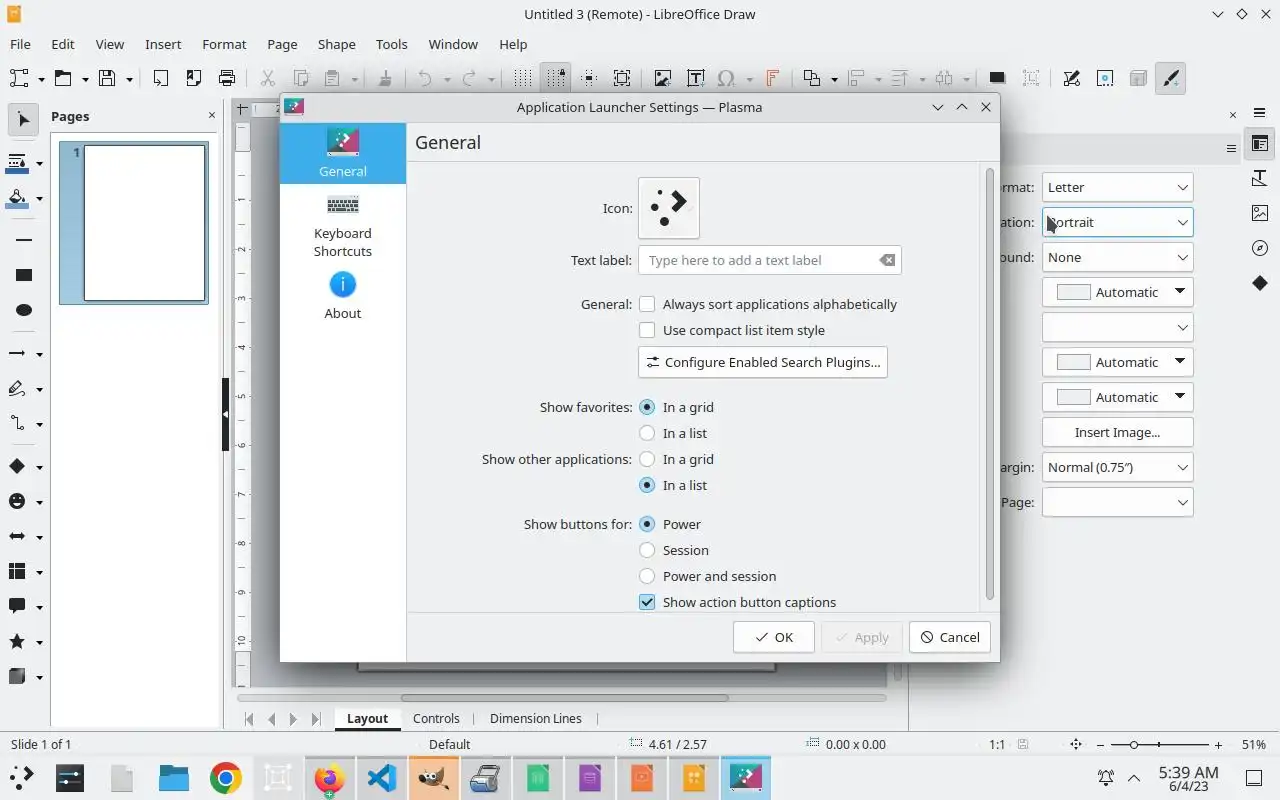Screen dimensions: 1280x800
Task: Clear the Text label field using clear icon
Action: pos(887,260)
